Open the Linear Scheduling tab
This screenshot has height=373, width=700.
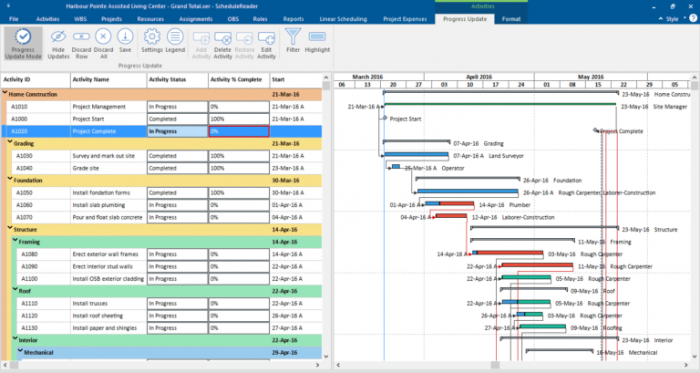pyautogui.click(x=343, y=19)
